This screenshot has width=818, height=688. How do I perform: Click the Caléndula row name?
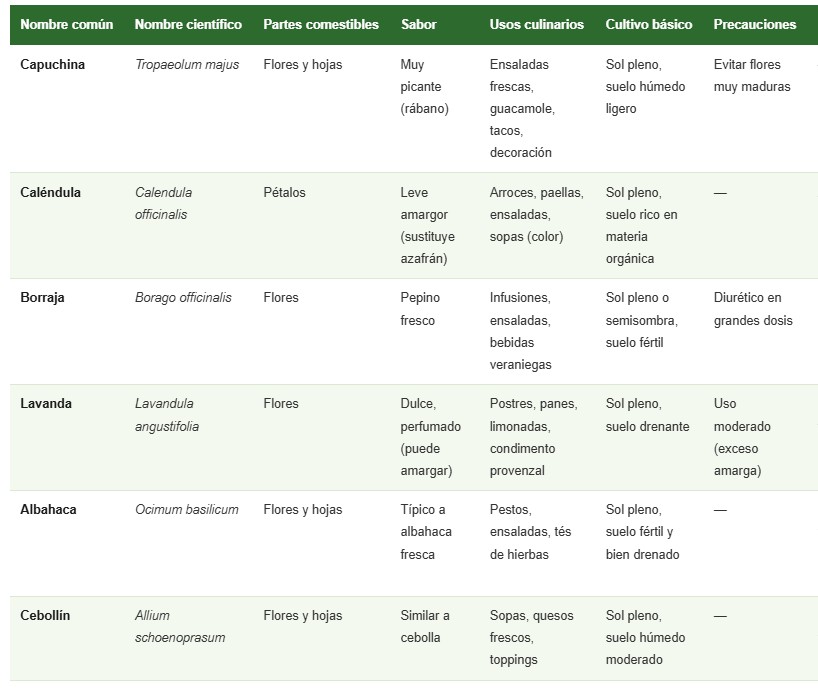coord(51,192)
